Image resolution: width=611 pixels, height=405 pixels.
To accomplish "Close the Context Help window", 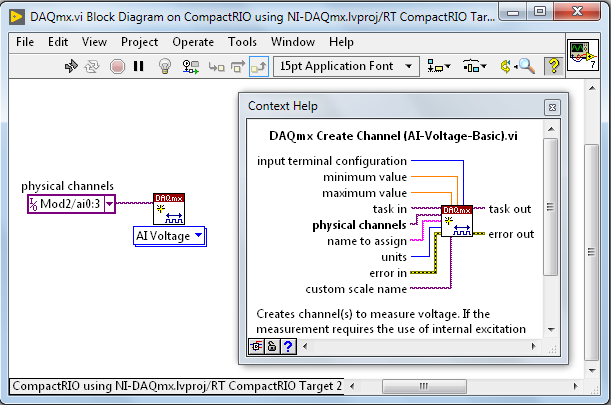I will pos(551,107).
